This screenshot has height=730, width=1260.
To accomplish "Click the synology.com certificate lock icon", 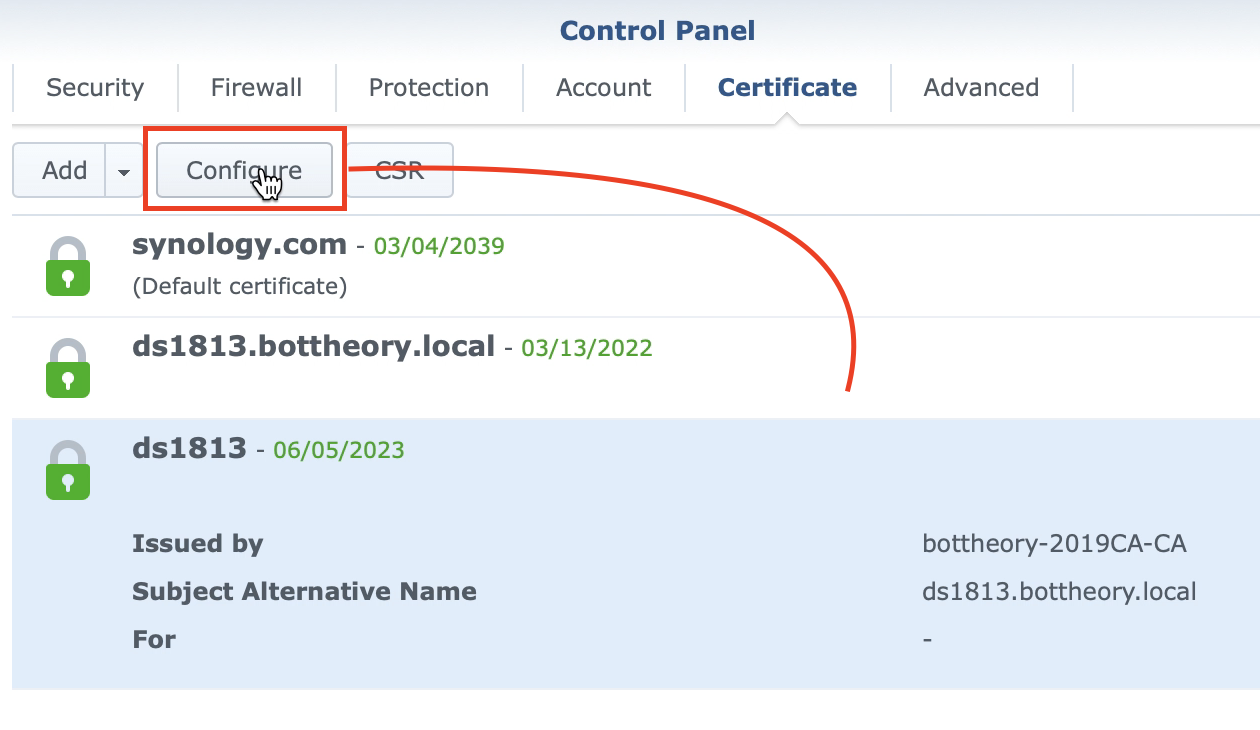I will (68, 266).
